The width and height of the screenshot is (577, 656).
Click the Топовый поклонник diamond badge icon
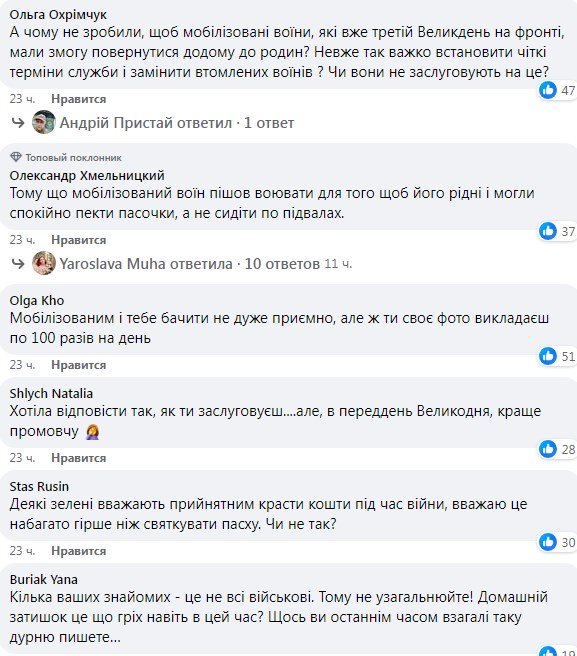16,157
